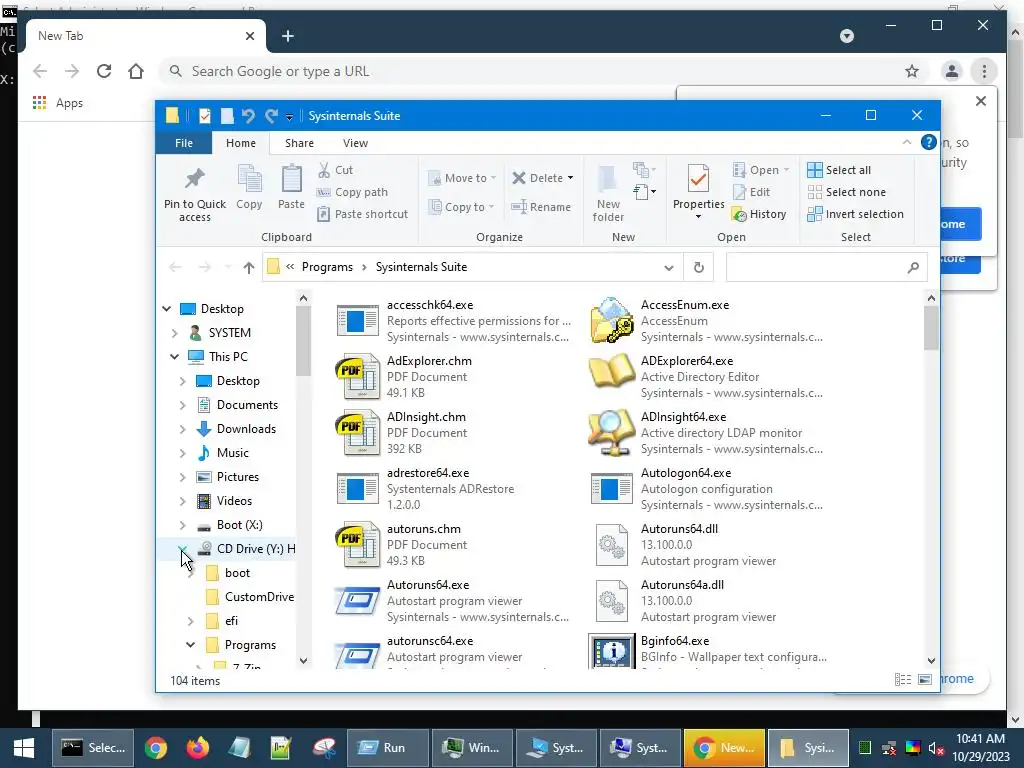Collapse the ribbon with the chevron
This screenshot has height=768, width=1024.
(x=906, y=142)
